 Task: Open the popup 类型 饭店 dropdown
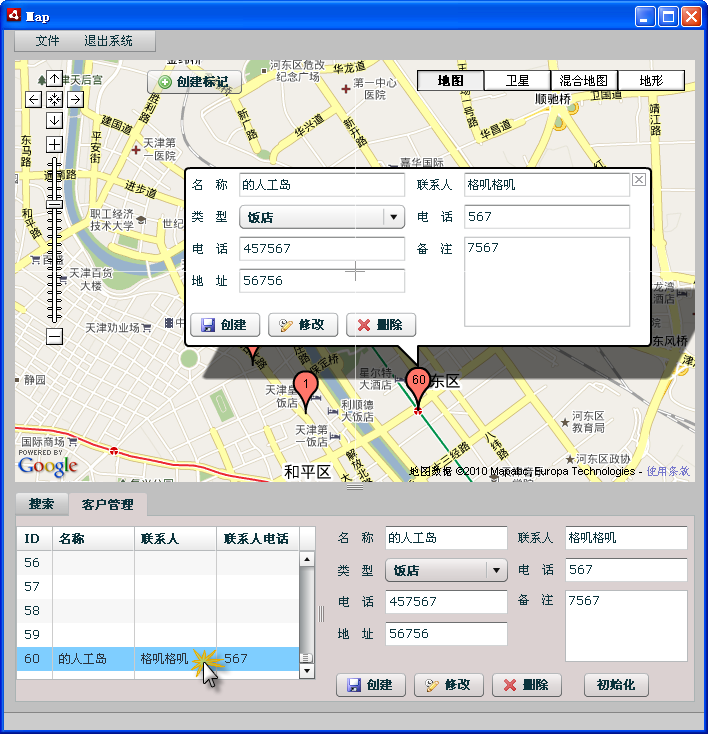coord(322,217)
